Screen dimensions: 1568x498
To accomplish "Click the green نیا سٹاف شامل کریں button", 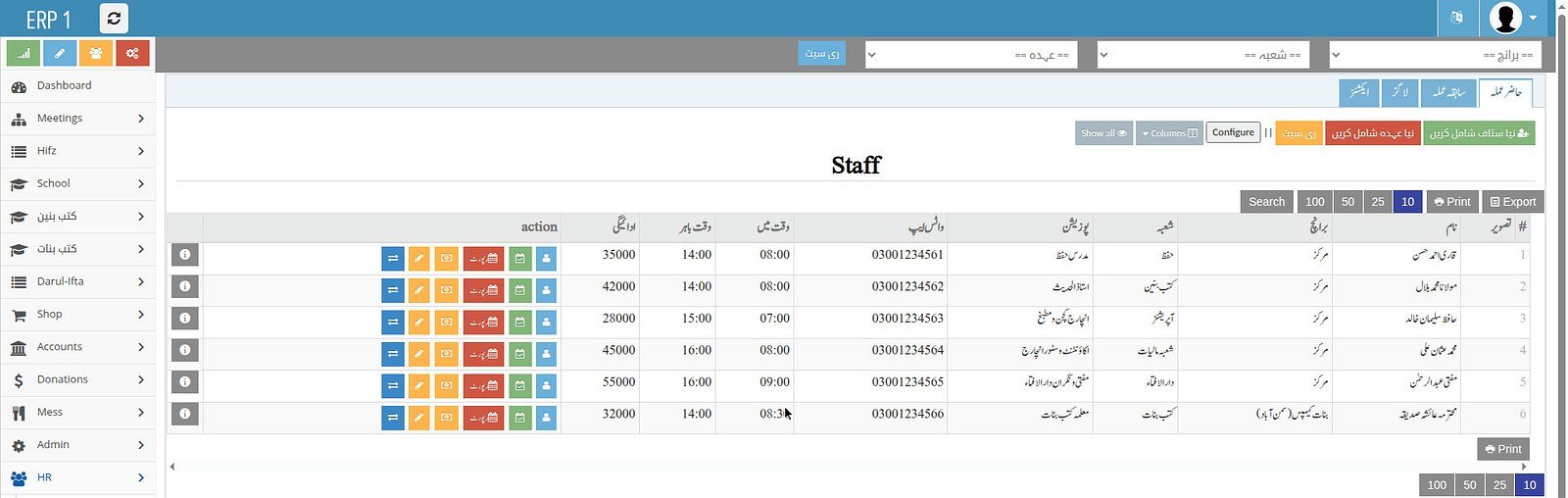I will [x=1479, y=133].
